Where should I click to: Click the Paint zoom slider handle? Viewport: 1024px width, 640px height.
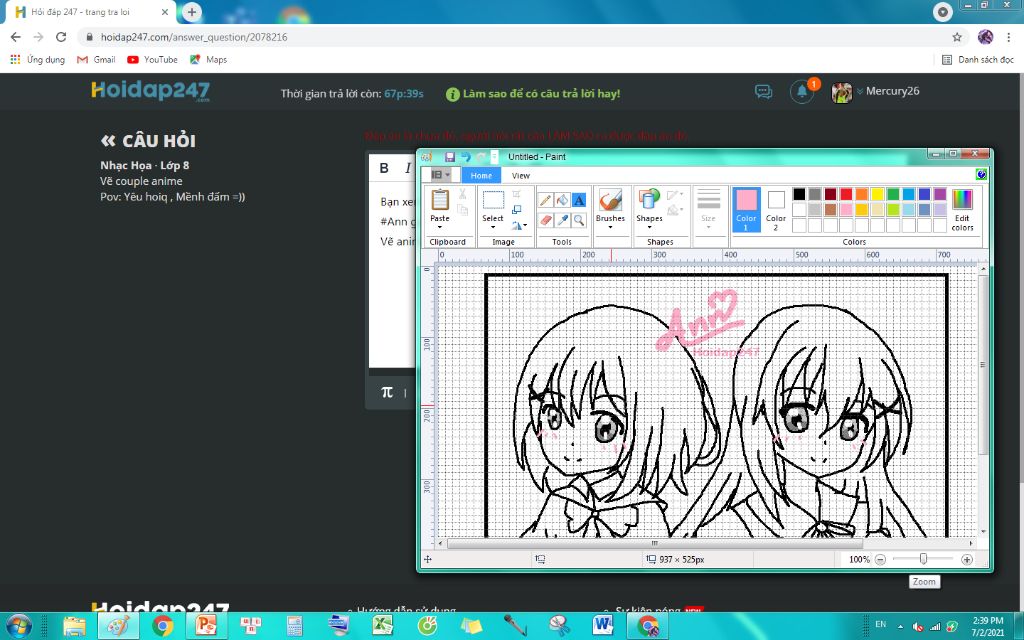(923, 559)
